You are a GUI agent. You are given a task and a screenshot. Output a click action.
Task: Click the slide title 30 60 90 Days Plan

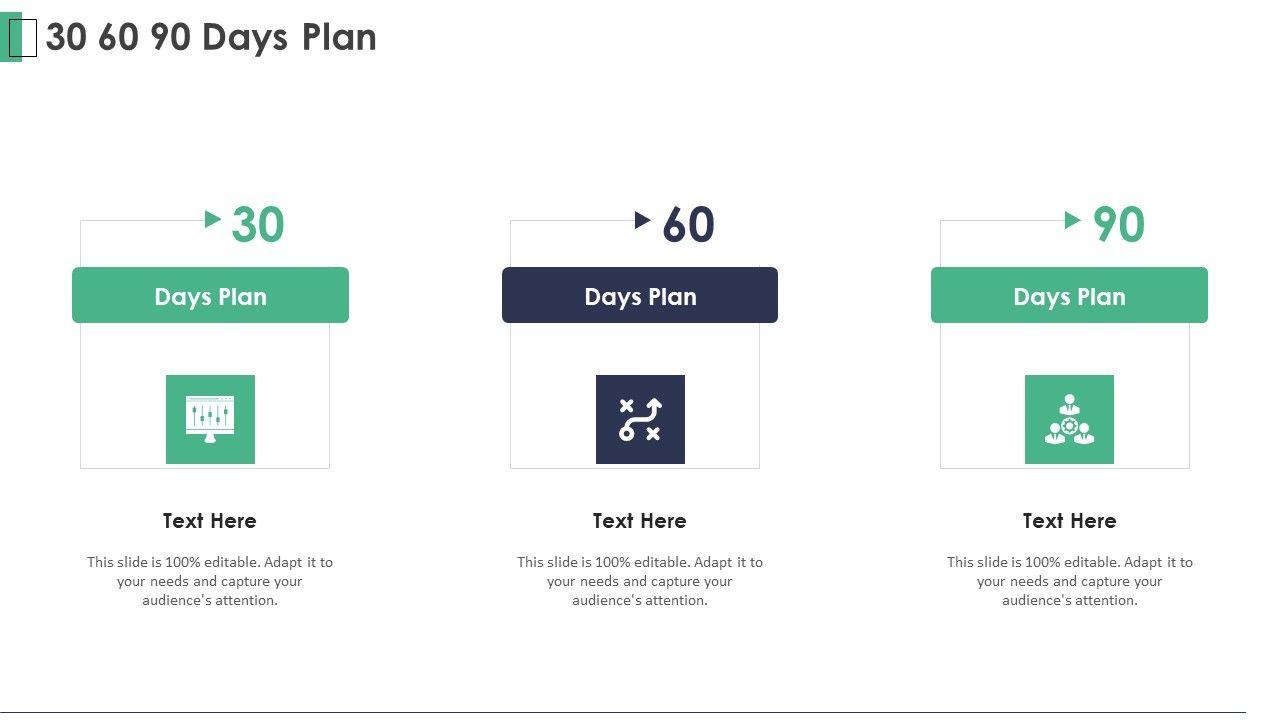point(211,37)
